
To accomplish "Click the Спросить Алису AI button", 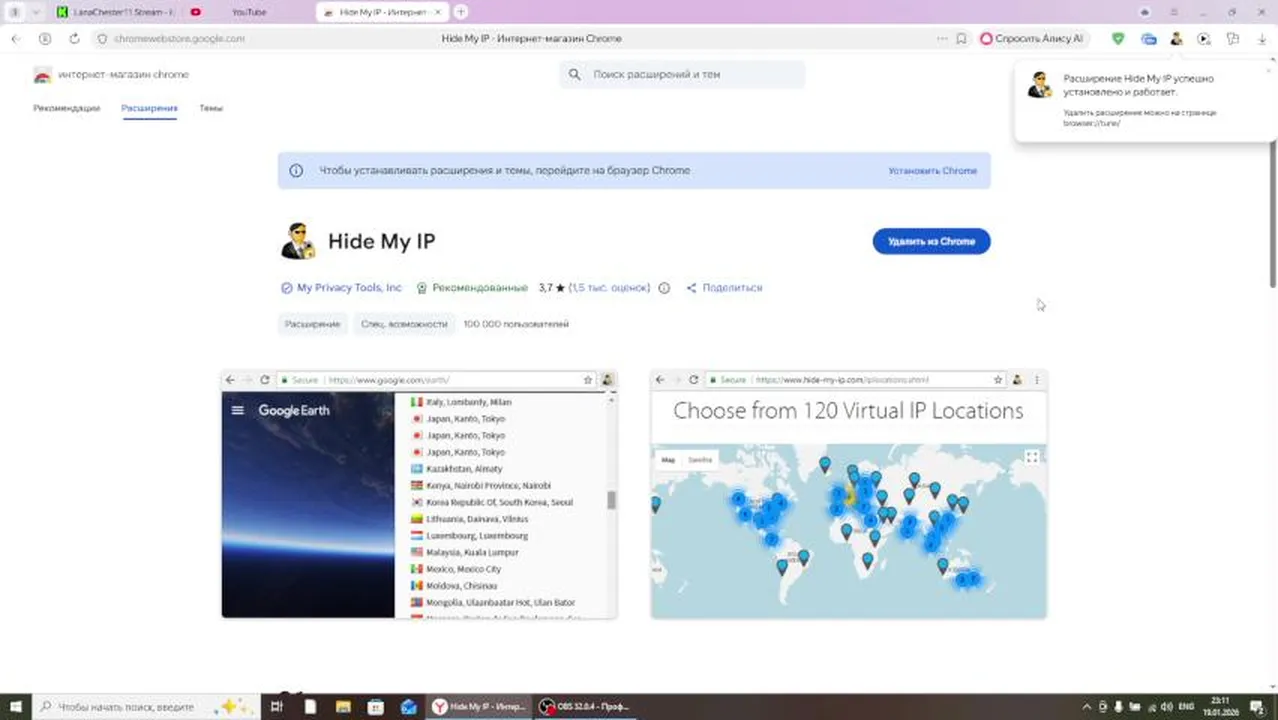I will pos(1031,38).
